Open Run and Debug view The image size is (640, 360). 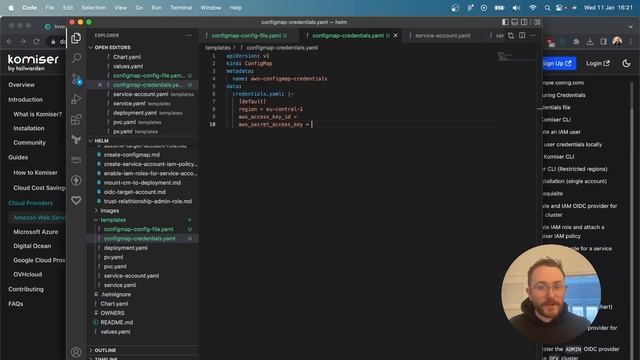pos(76,99)
